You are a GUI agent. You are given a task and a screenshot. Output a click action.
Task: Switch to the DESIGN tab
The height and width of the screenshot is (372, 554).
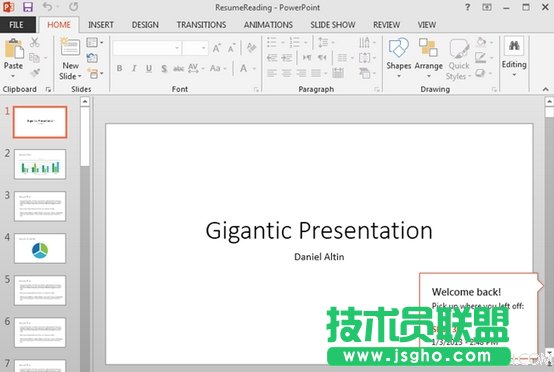click(145, 25)
